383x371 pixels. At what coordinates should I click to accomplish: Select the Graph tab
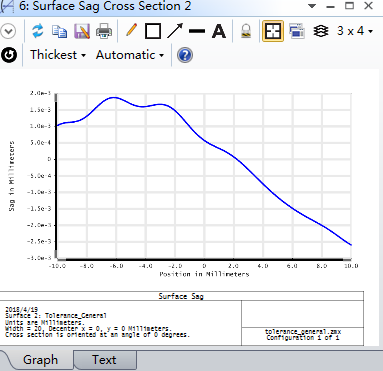[40, 360]
